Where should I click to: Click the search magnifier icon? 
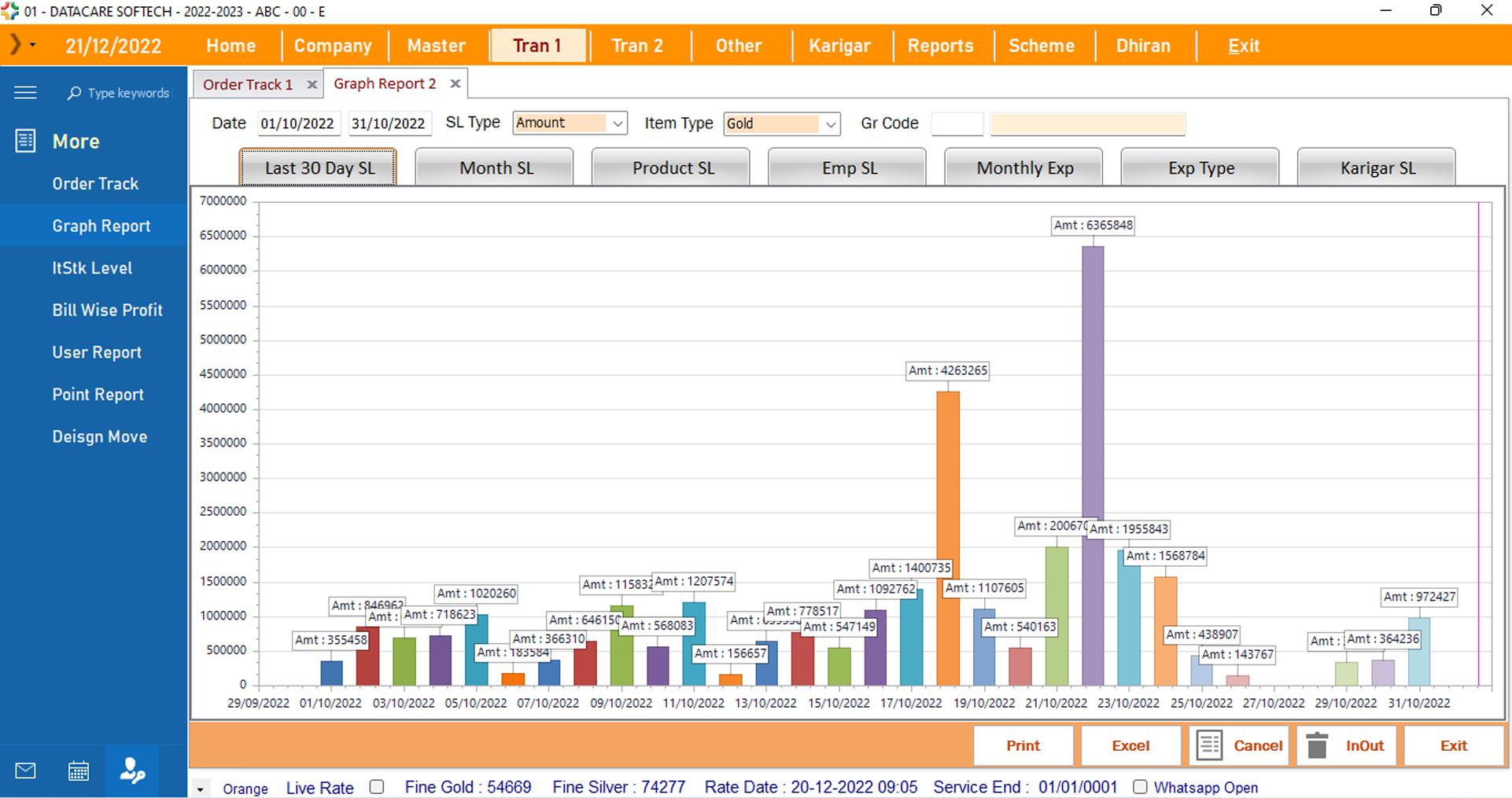coord(74,94)
